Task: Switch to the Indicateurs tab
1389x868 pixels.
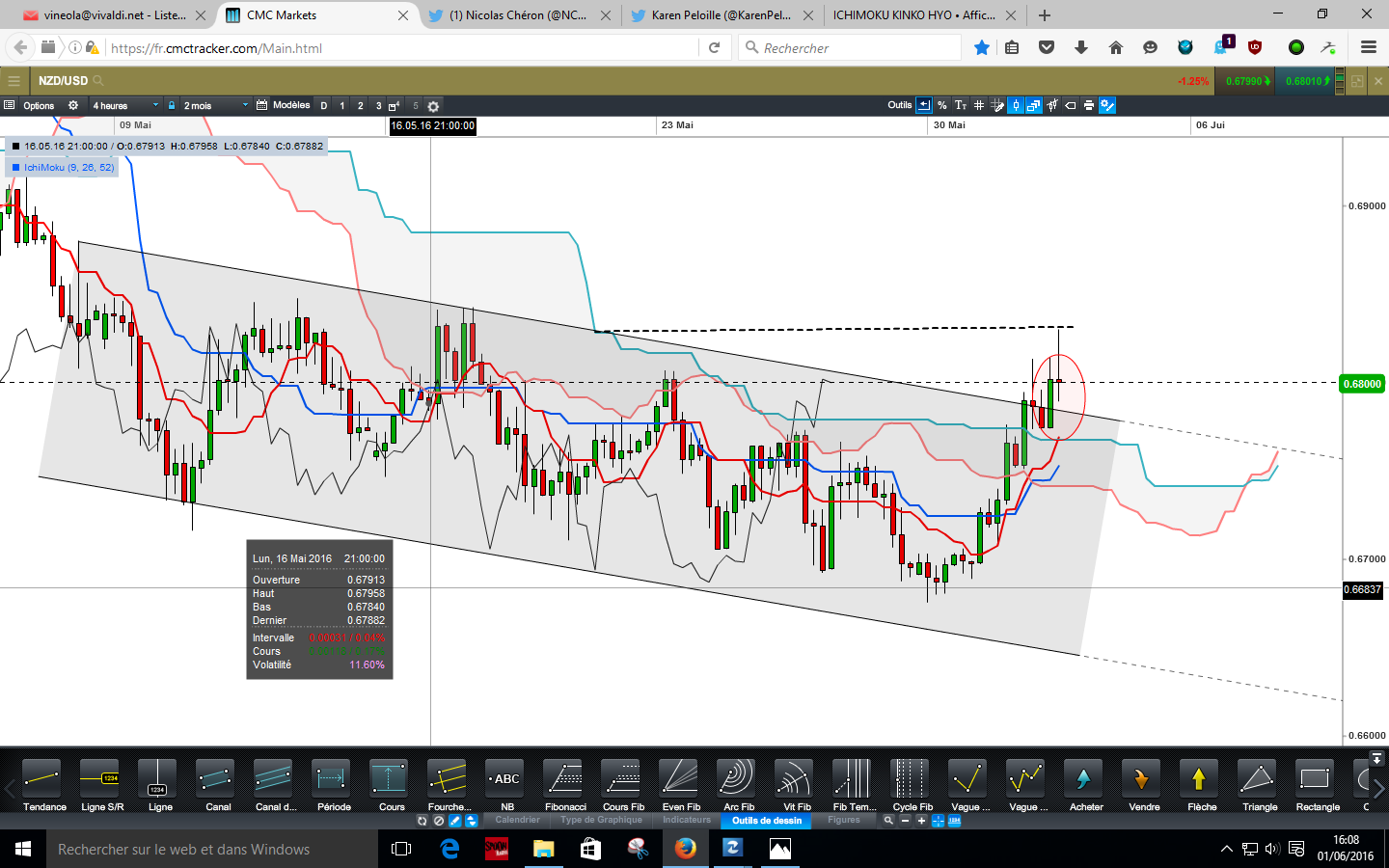Action: click(x=687, y=820)
